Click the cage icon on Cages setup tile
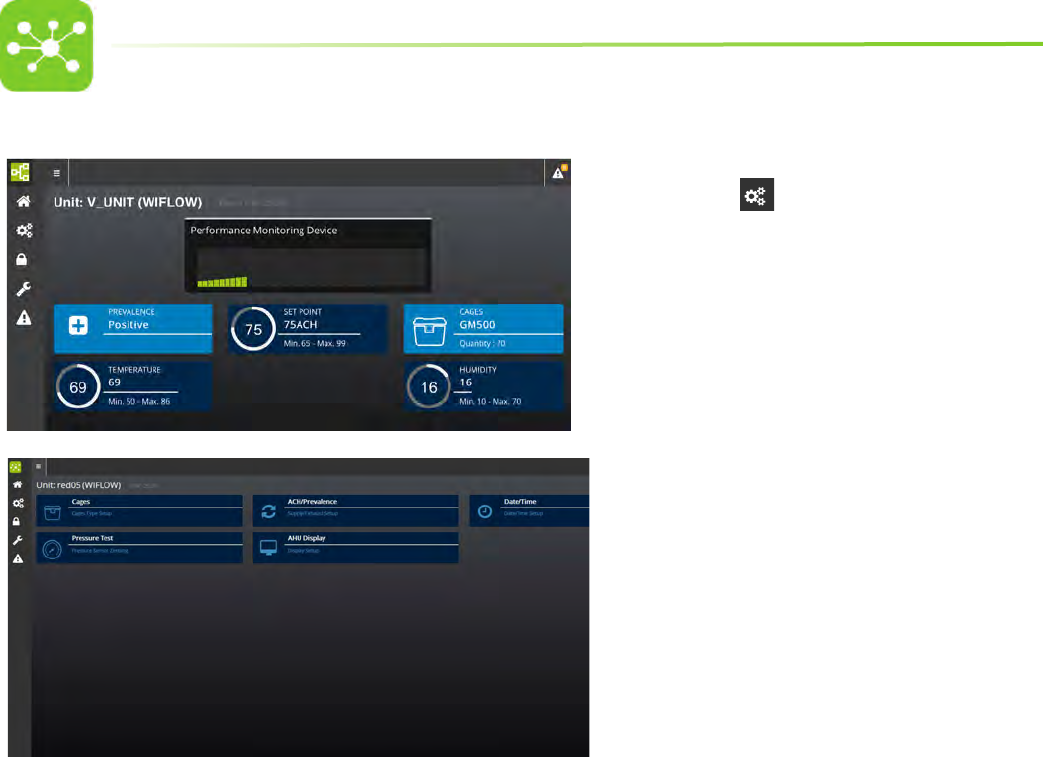This screenshot has height=757, width=1043. [x=52, y=512]
